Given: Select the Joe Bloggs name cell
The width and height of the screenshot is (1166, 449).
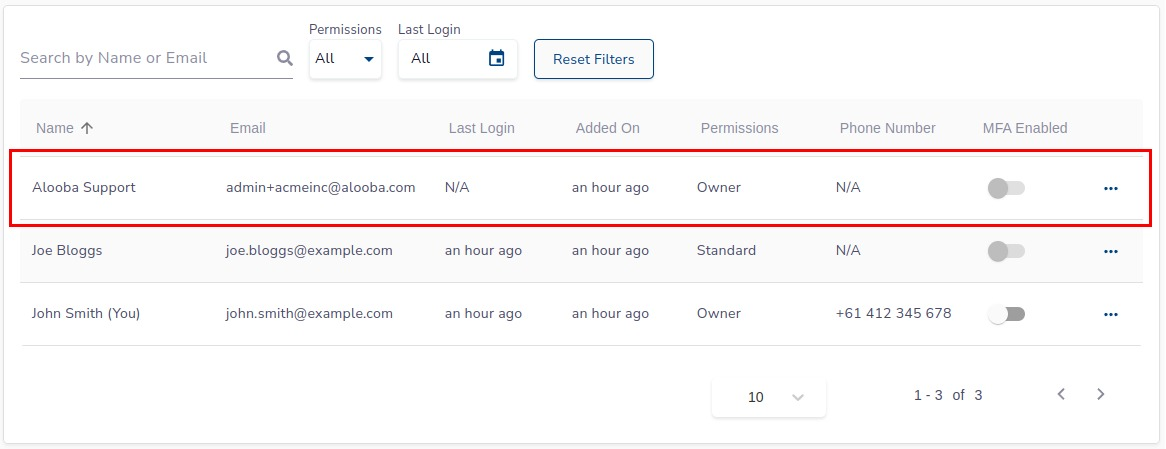Looking at the screenshot, I should pyautogui.click(x=67, y=251).
